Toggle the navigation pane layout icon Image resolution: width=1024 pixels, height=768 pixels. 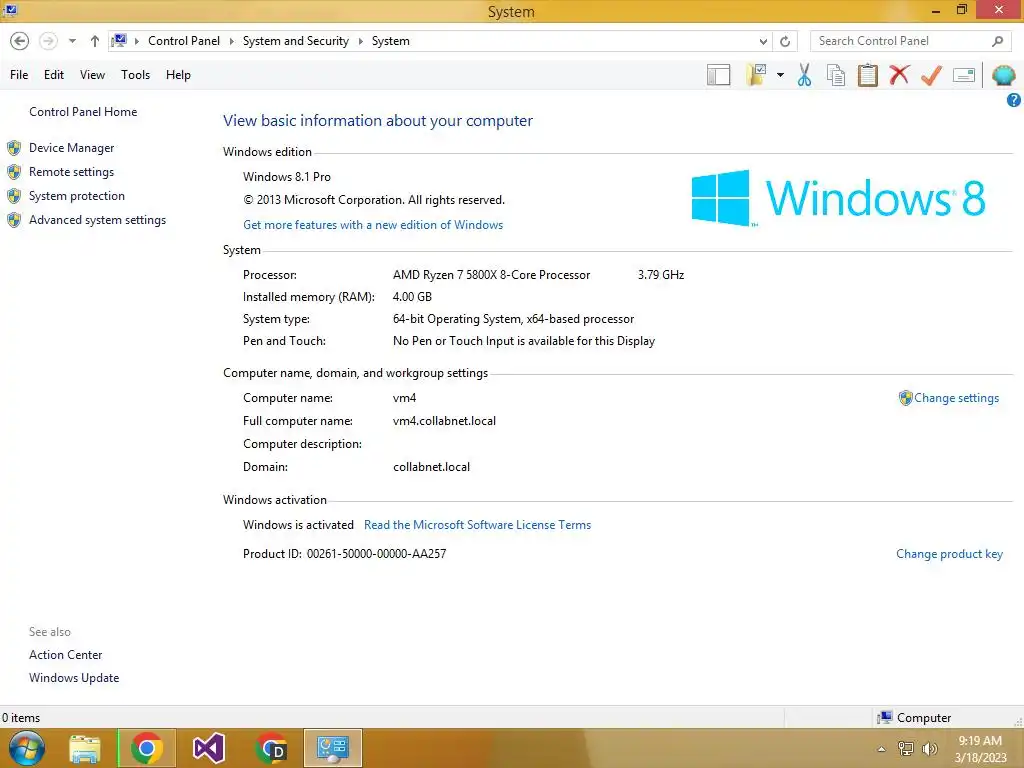tap(718, 75)
